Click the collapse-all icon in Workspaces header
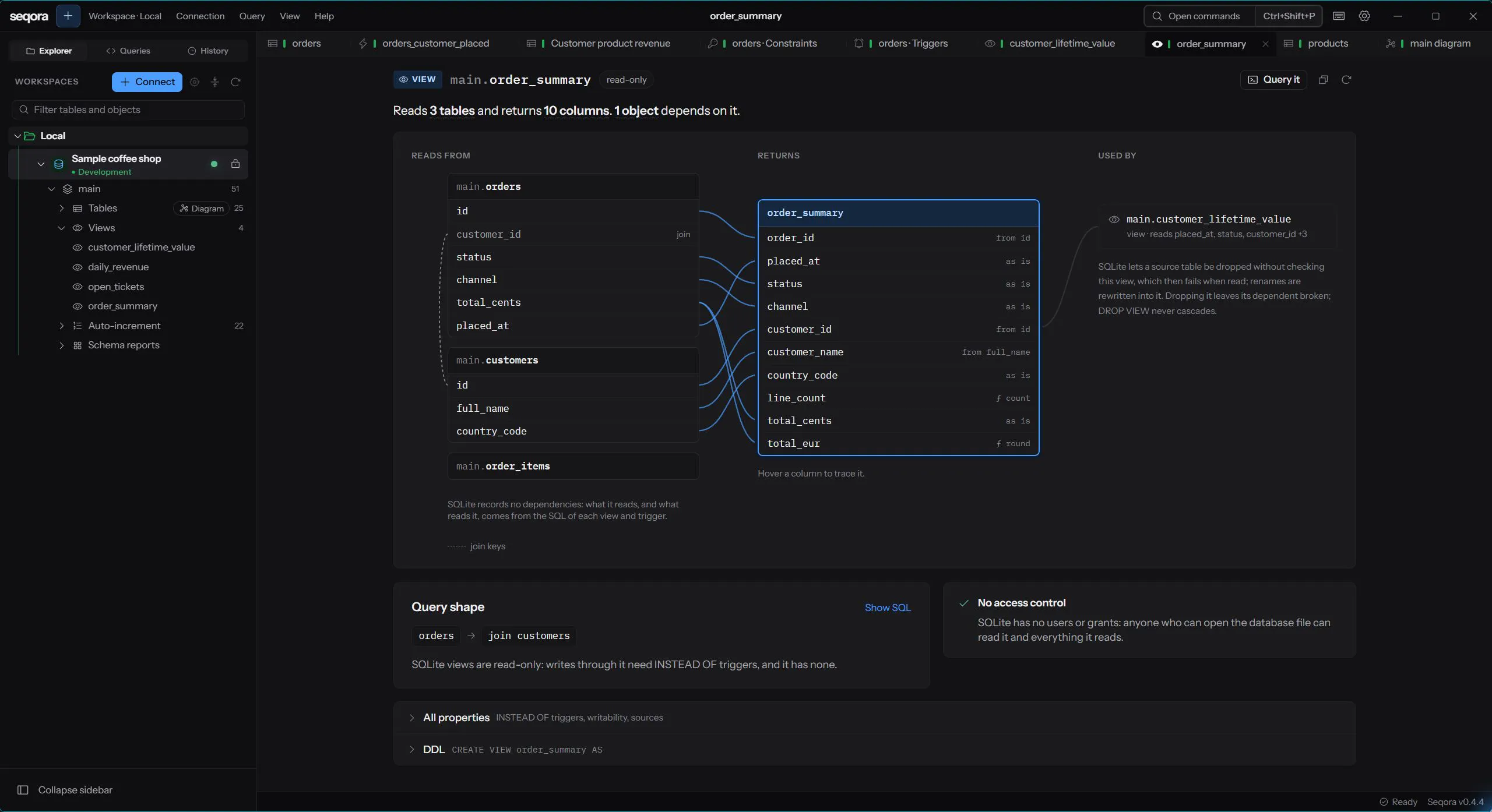 tap(215, 82)
